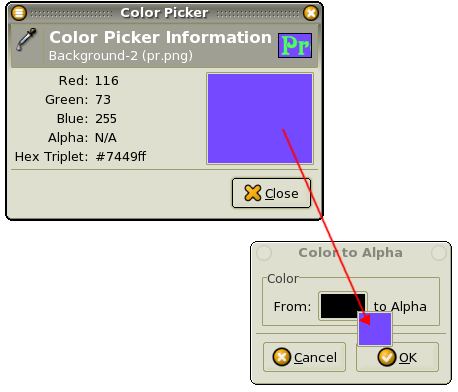Click right round button on Color to Alpha title
Viewport: 458px width, 392px height.
coord(439,253)
